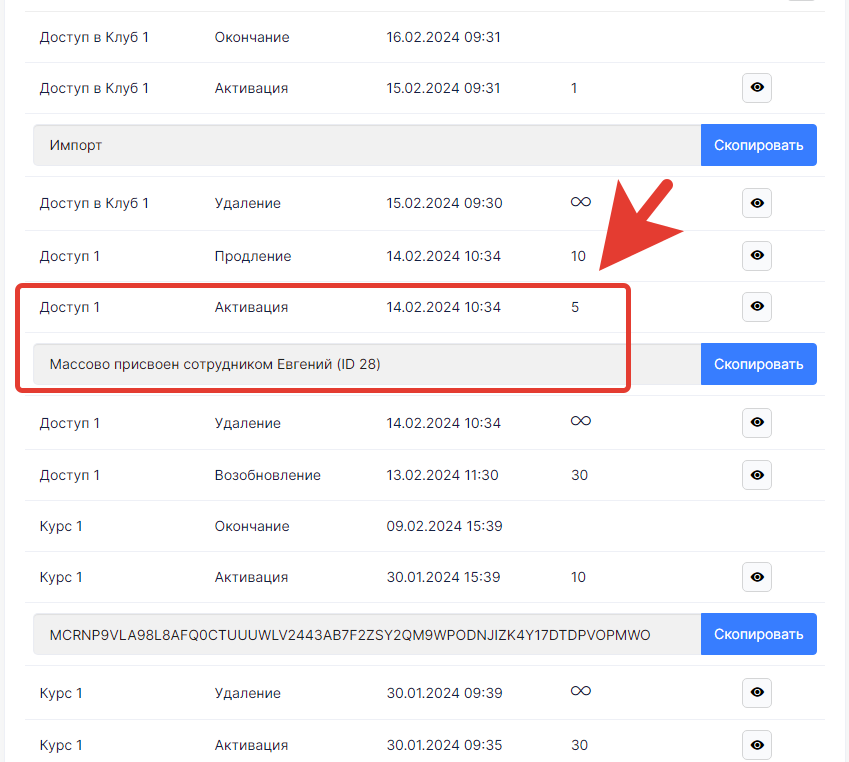Click eye icon for Доступ в Клуб 1 Активация
This screenshot has width=849, height=762.
(x=757, y=88)
